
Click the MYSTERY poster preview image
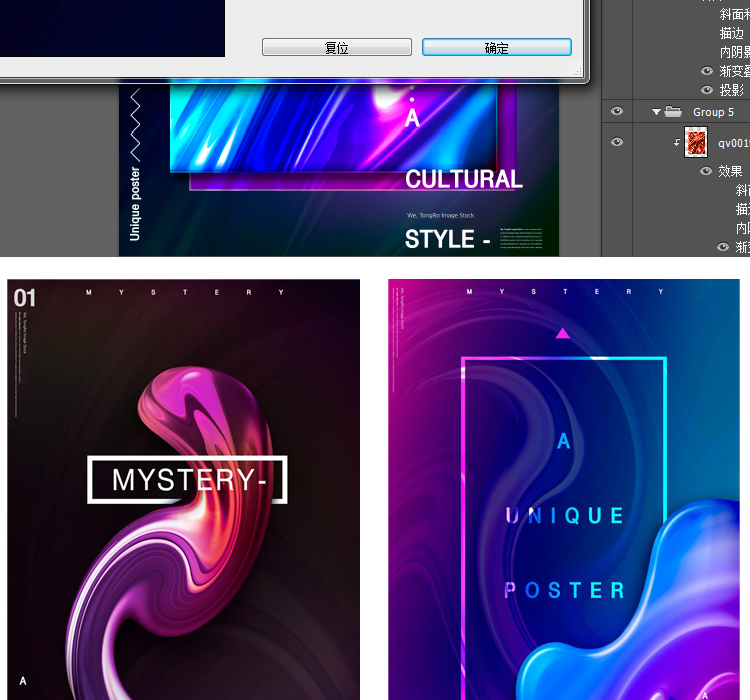click(x=184, y=489)
